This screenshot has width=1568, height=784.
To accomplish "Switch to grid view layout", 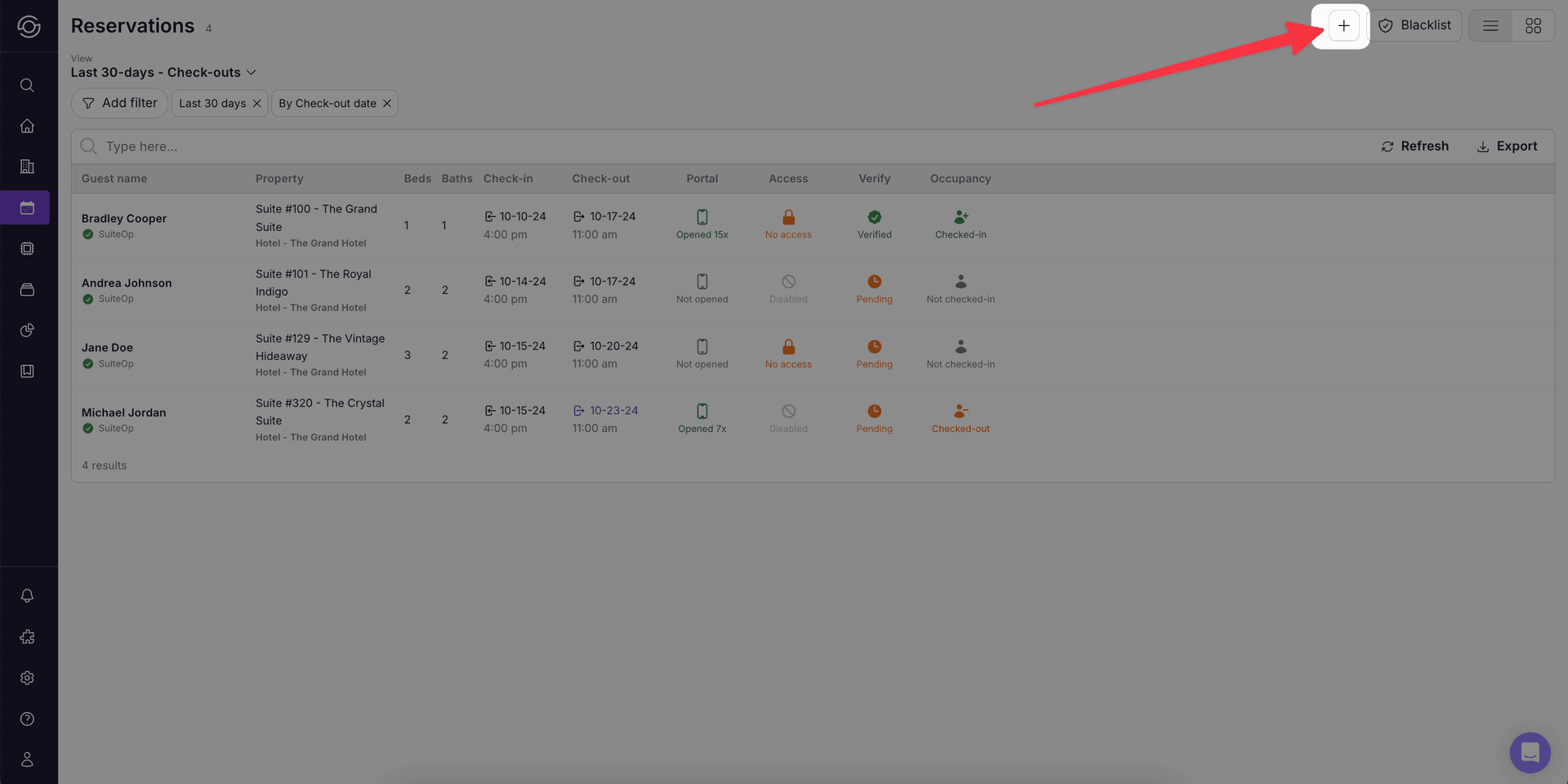I will (1533, 25).
